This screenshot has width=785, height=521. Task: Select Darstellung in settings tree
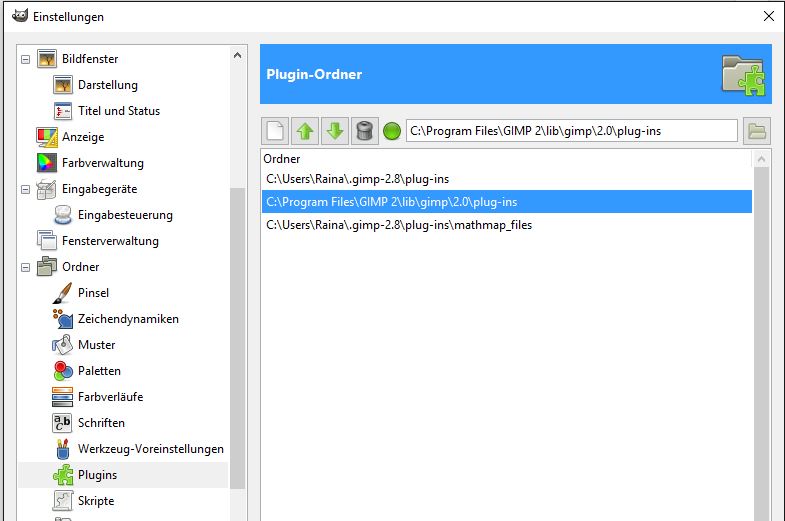[x=108, y=85]
